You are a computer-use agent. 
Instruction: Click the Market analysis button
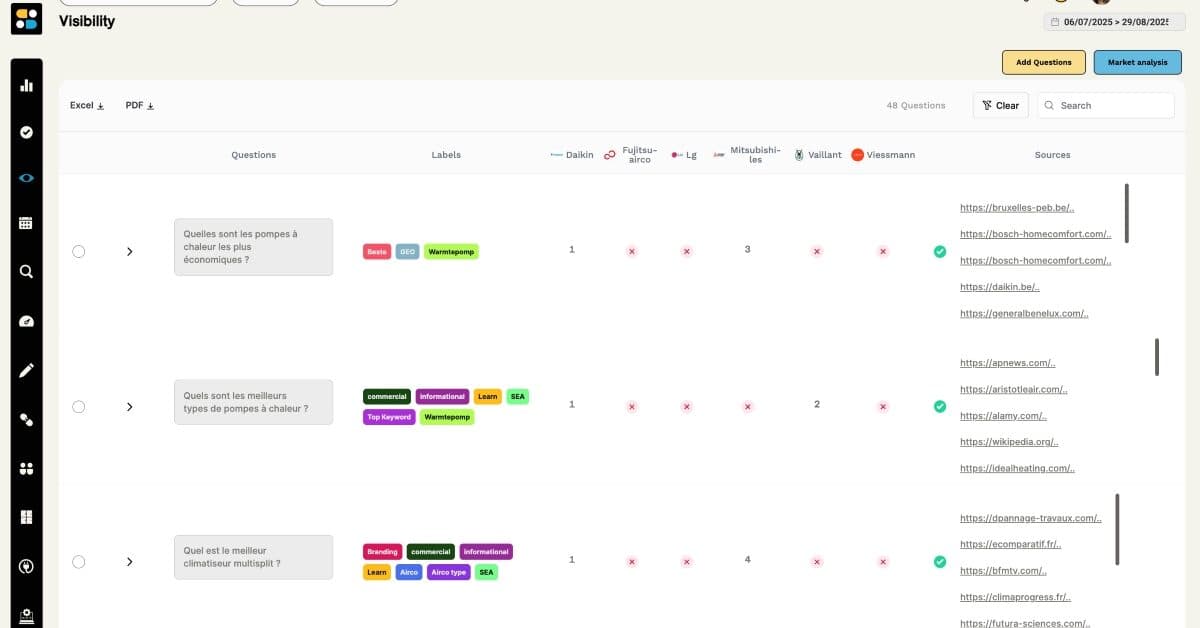point(1137,62)
